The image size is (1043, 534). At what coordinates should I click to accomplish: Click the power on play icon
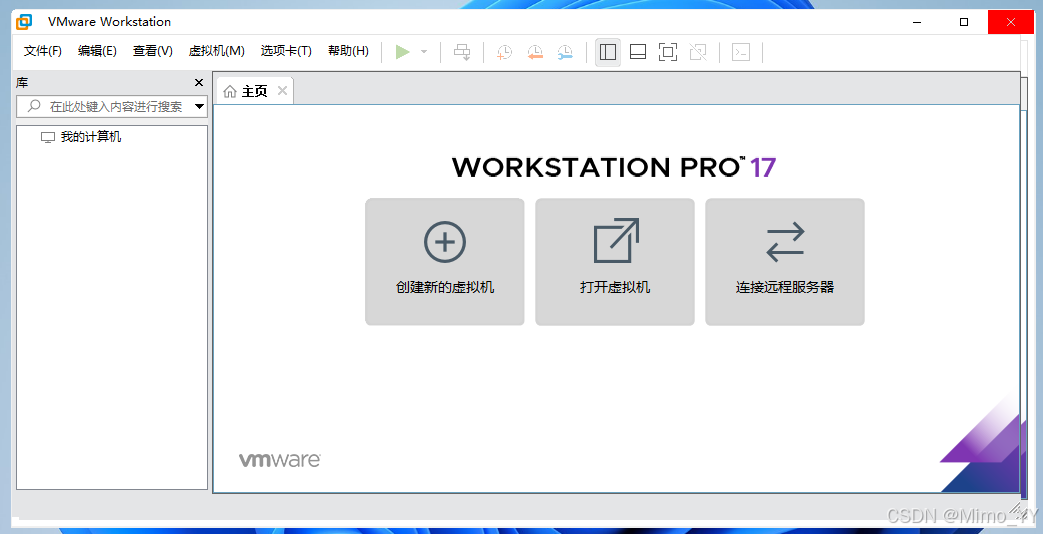click(x=402, y=52)
